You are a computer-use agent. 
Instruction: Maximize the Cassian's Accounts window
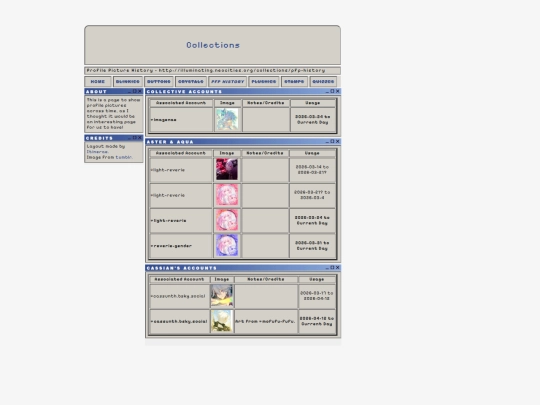(x=332, y=268)
